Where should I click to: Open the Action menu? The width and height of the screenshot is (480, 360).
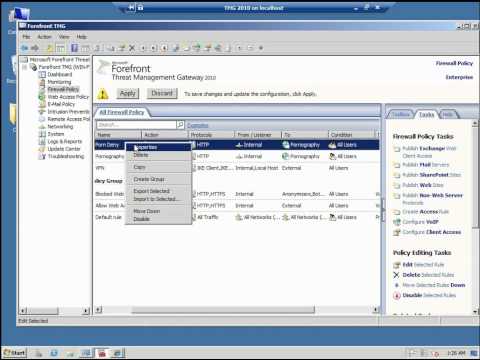44,37
